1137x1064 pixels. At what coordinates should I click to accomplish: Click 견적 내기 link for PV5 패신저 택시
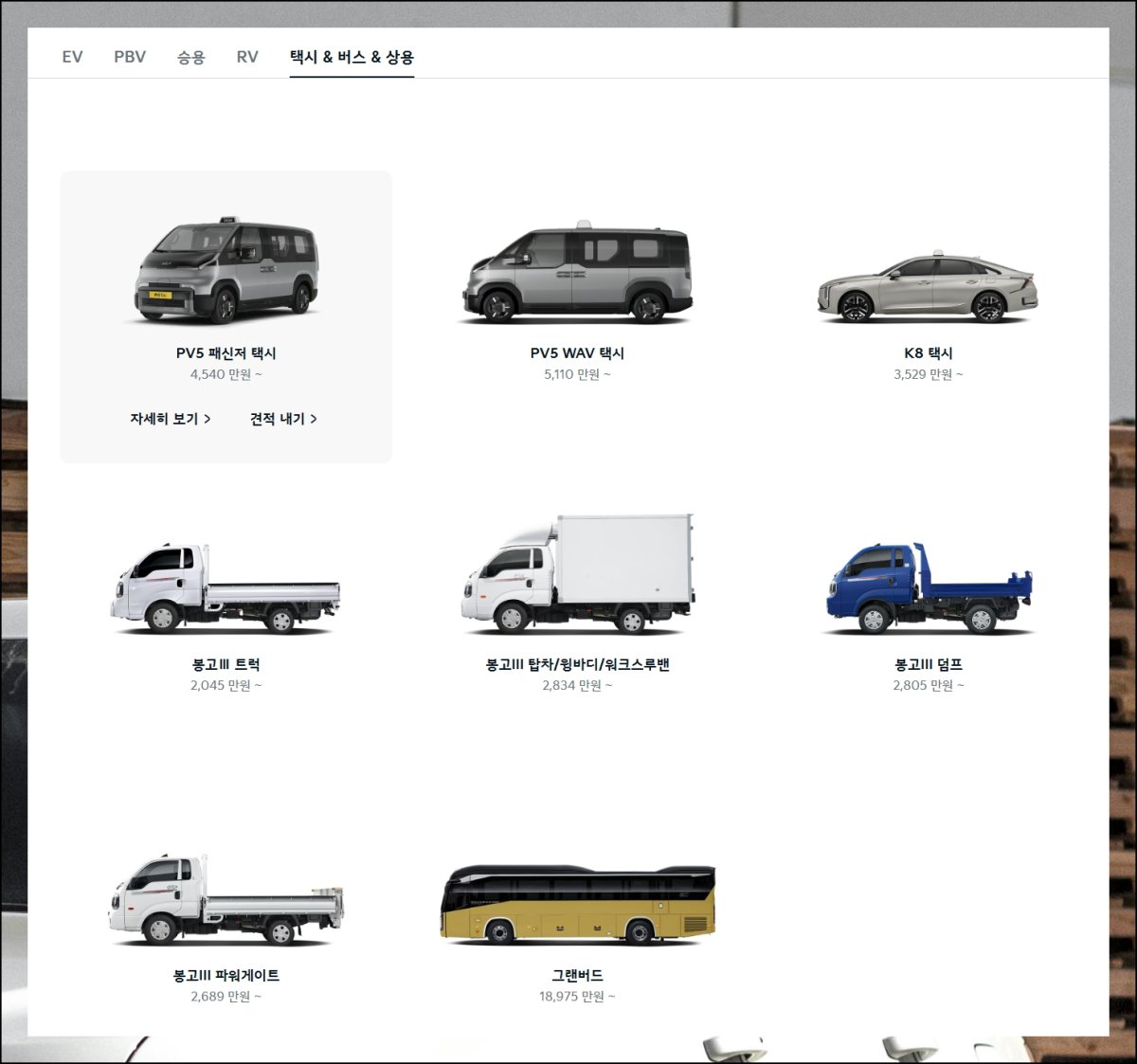click(283, 419)
